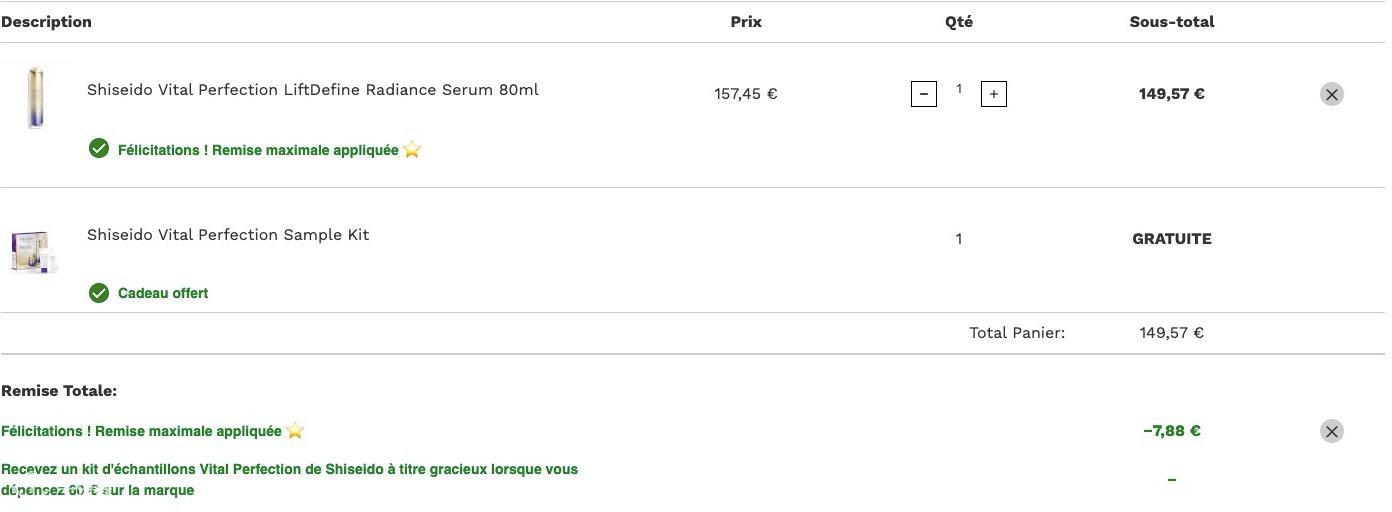The height and width of the screenshot is (512, 1392).
Task: Click the serum quantity value field
Action: 959,90
